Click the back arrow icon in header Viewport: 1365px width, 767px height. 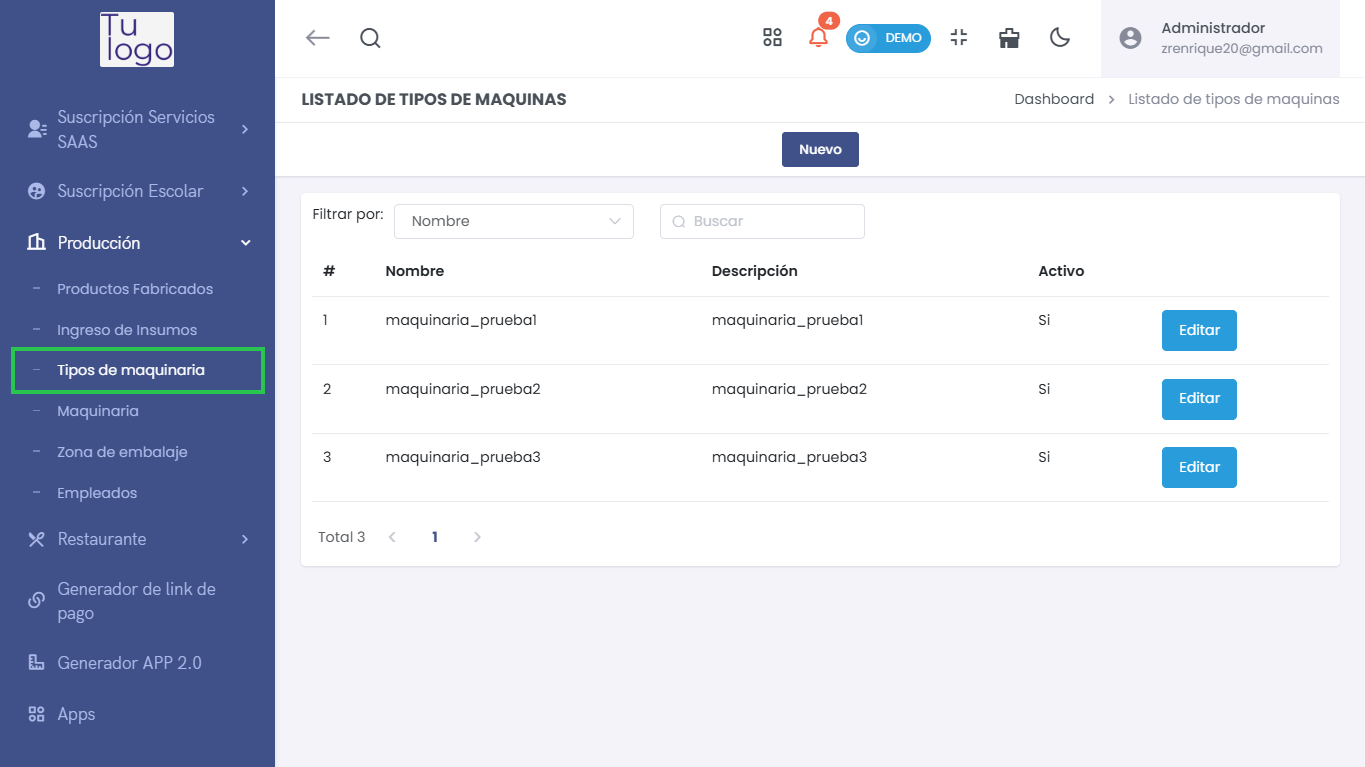(x=317, y=38)
